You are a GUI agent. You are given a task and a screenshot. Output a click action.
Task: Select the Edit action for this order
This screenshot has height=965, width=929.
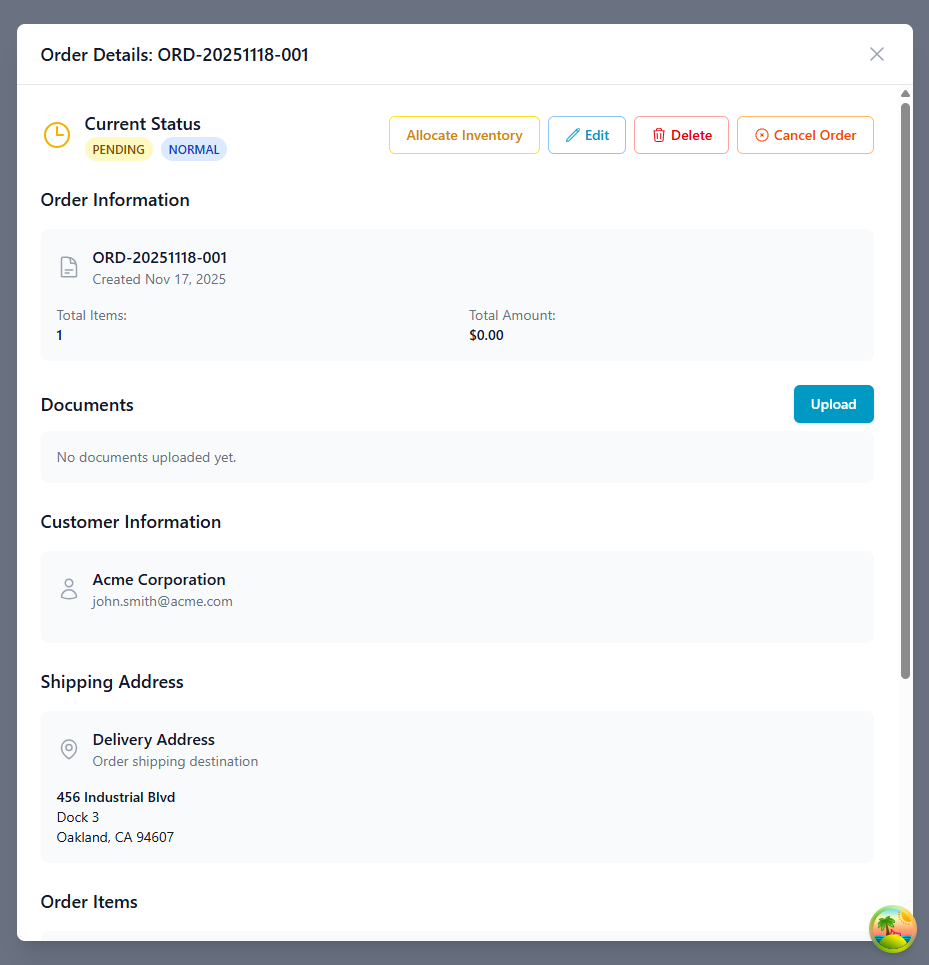[587, 134]
